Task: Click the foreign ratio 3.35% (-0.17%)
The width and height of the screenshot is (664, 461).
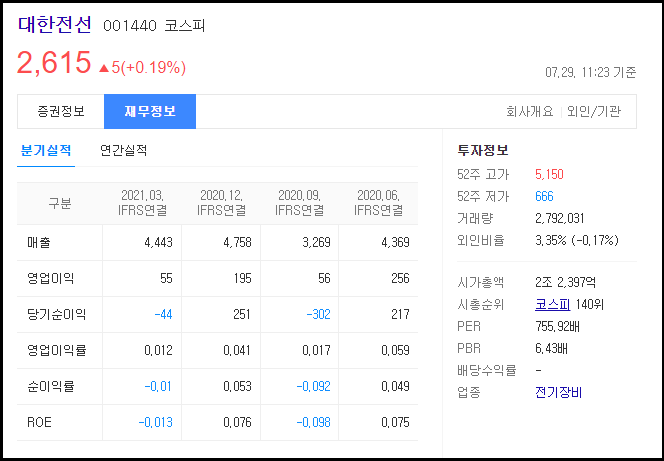Action: pos(577,240)
